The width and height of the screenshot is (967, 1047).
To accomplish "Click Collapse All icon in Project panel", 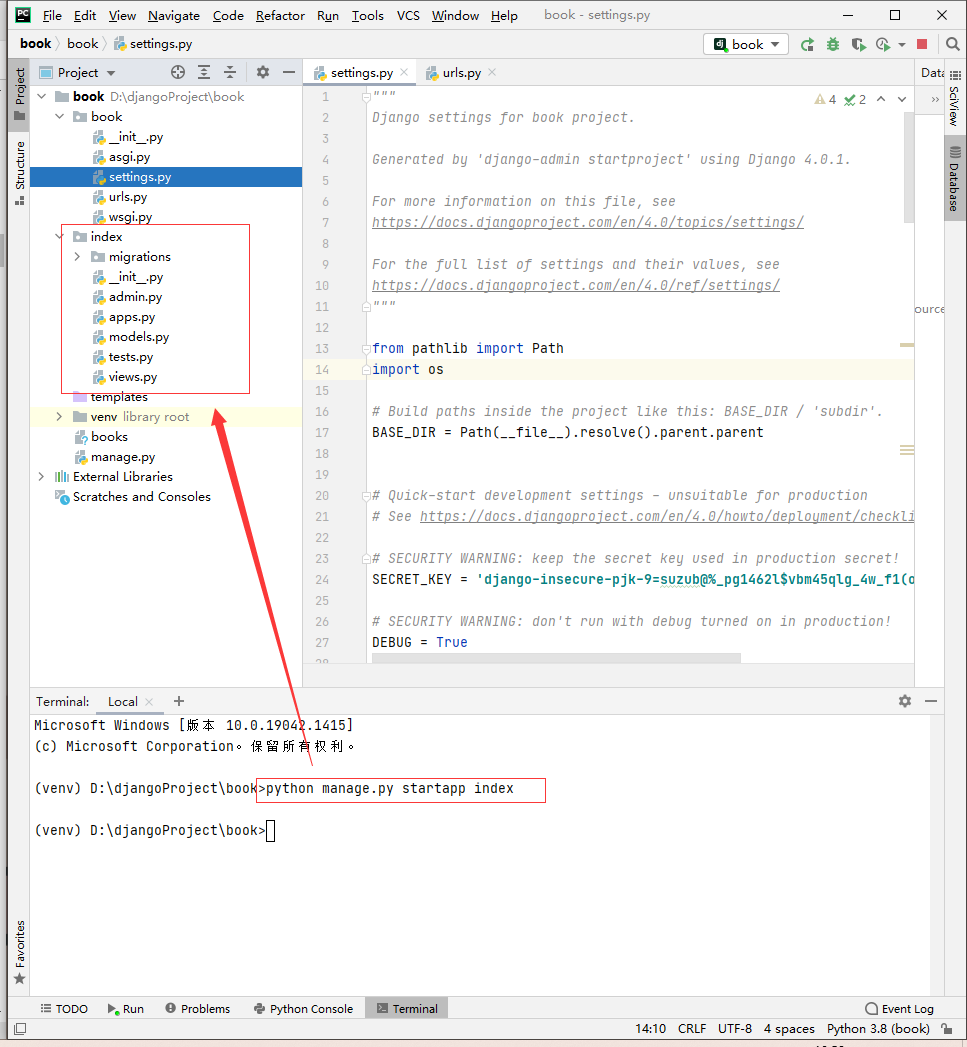I will coord(230,72).
